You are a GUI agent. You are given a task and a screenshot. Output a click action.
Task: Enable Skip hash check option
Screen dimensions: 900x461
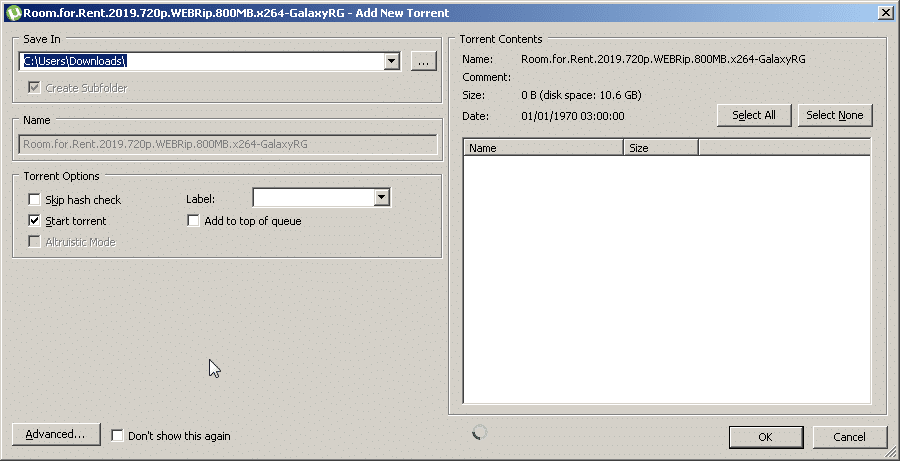(x=34, y=200)
